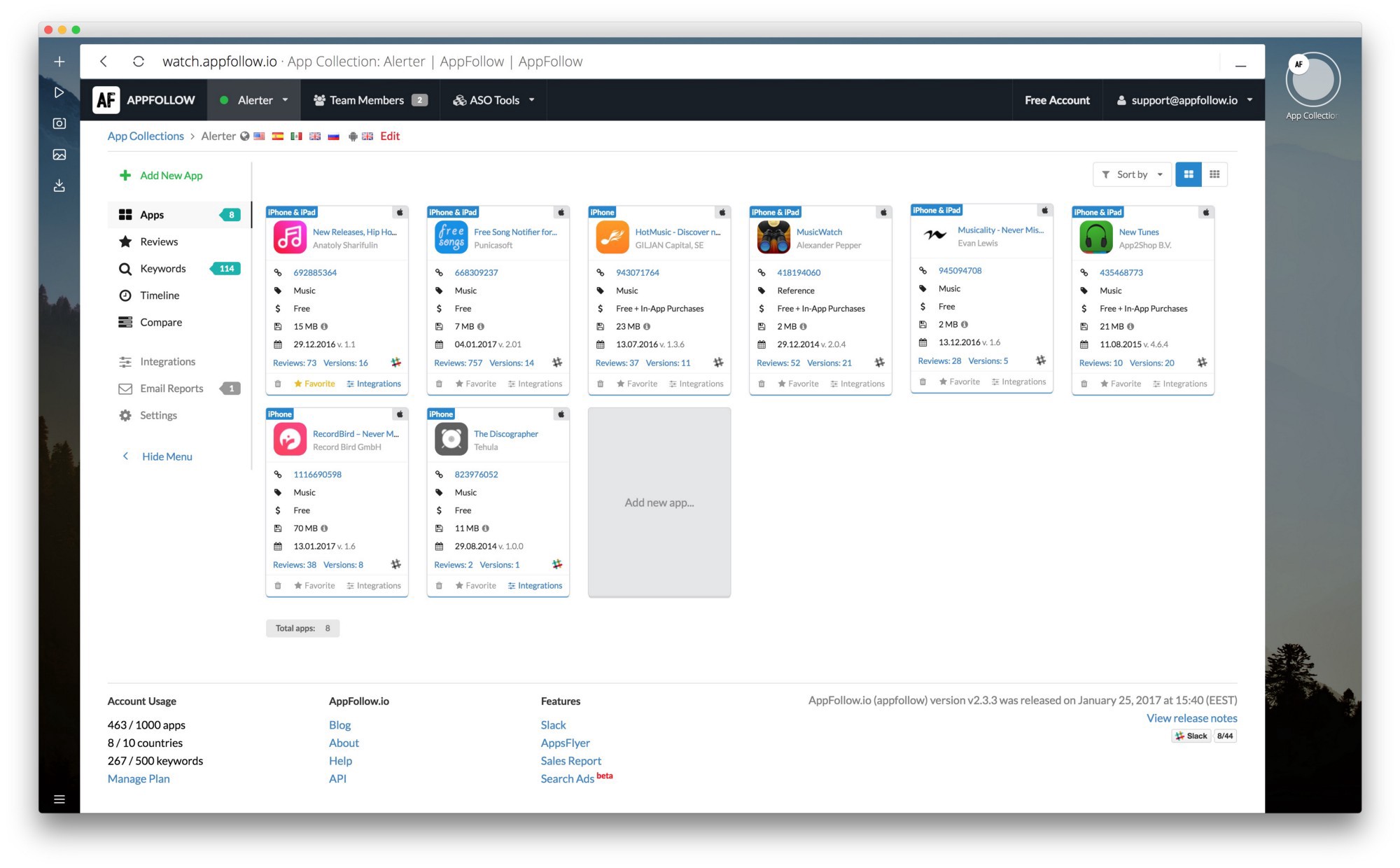The image size is (1400, 868).
Task: Open the Sort by dropdown
Action: (x=1131, y=174)
